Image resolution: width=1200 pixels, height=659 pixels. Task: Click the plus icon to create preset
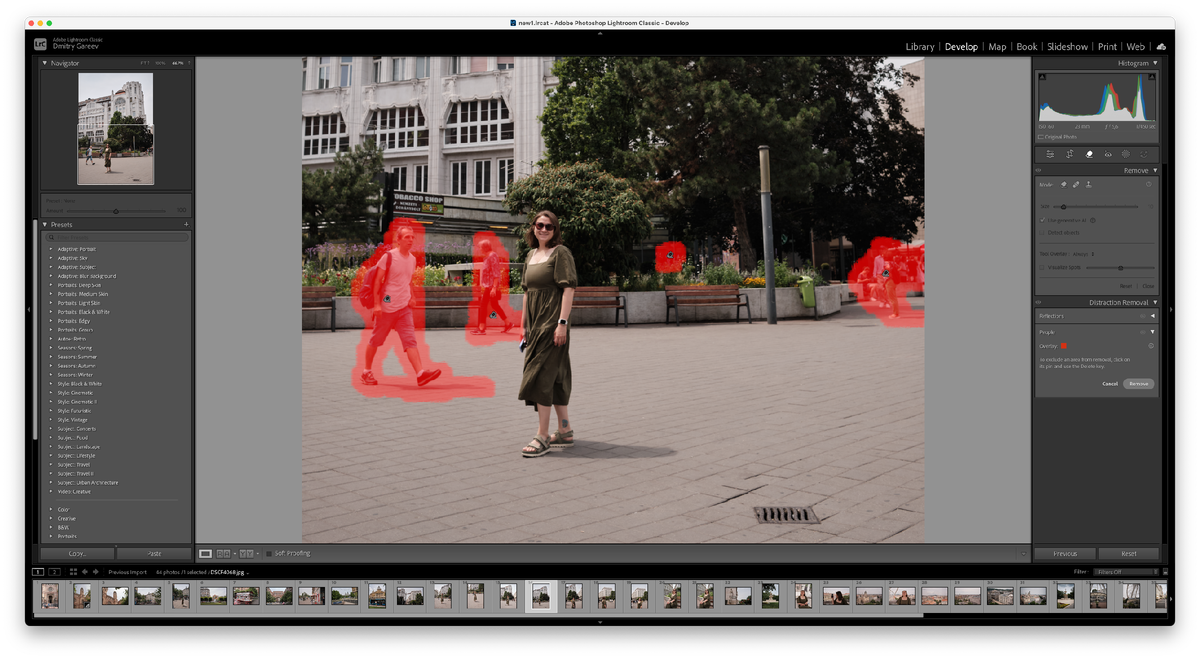186,224
